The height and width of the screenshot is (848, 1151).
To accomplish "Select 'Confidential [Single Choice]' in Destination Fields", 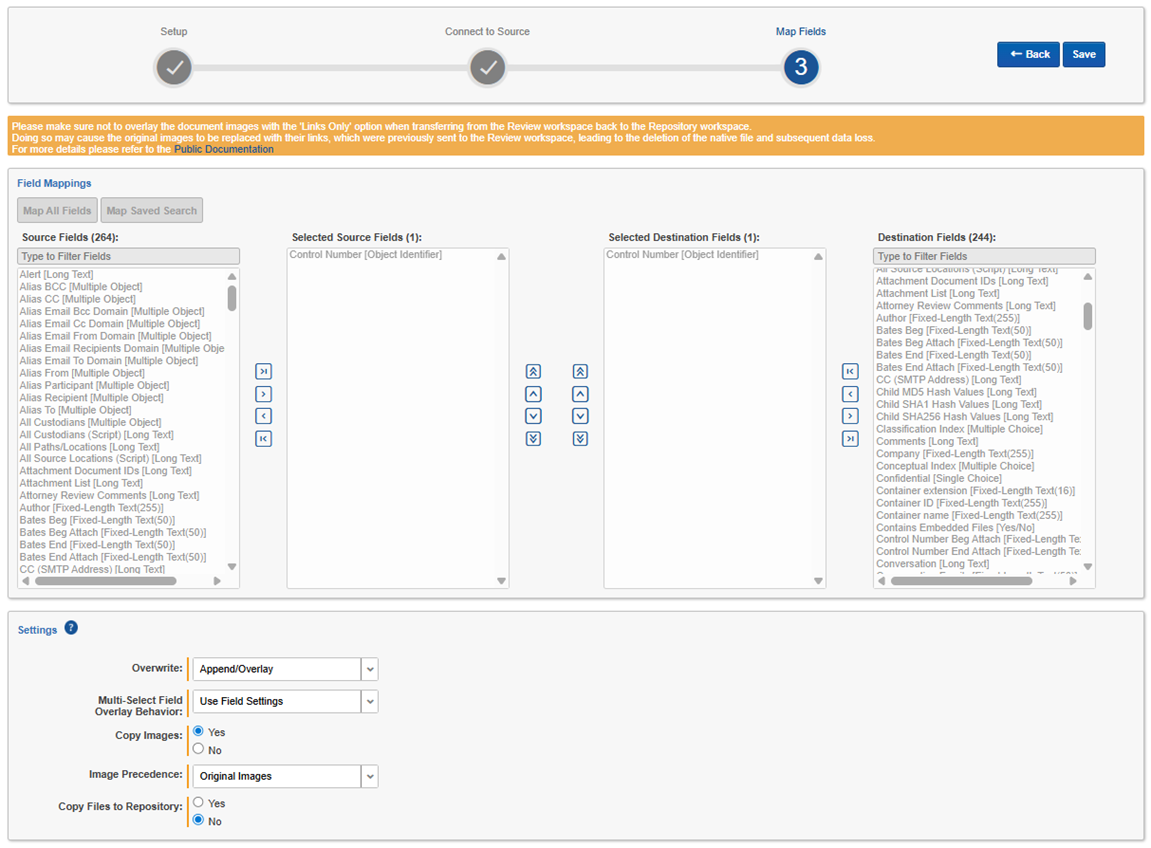I will (939, 479).
